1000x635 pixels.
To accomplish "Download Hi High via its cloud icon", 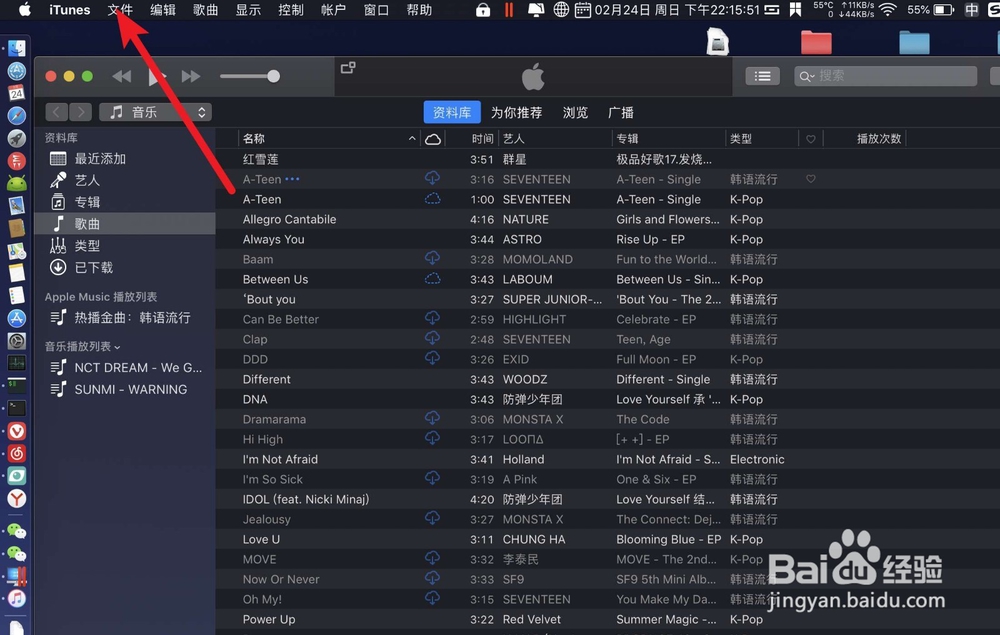I will 432,438.
